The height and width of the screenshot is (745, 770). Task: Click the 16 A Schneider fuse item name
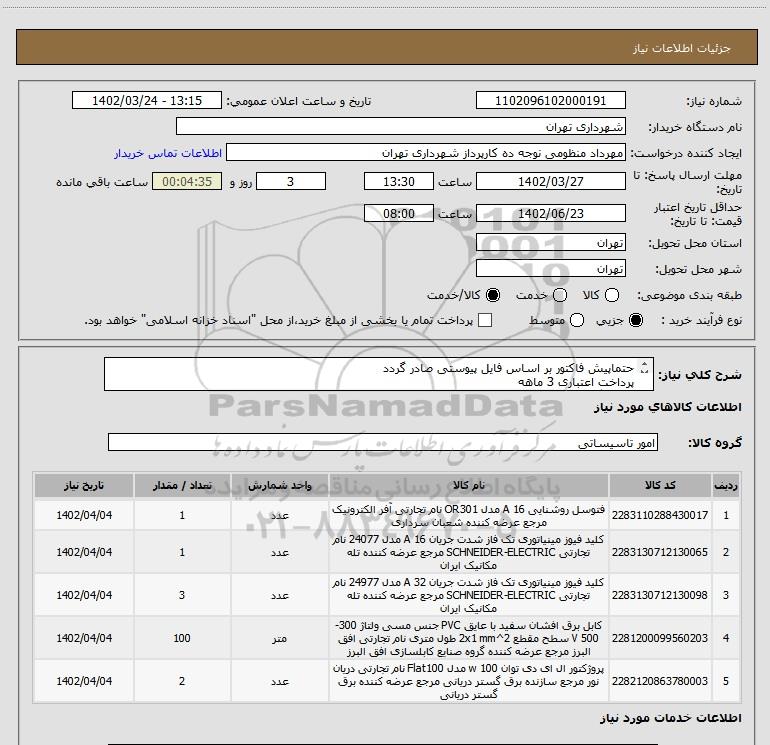(x=469, y=552)
